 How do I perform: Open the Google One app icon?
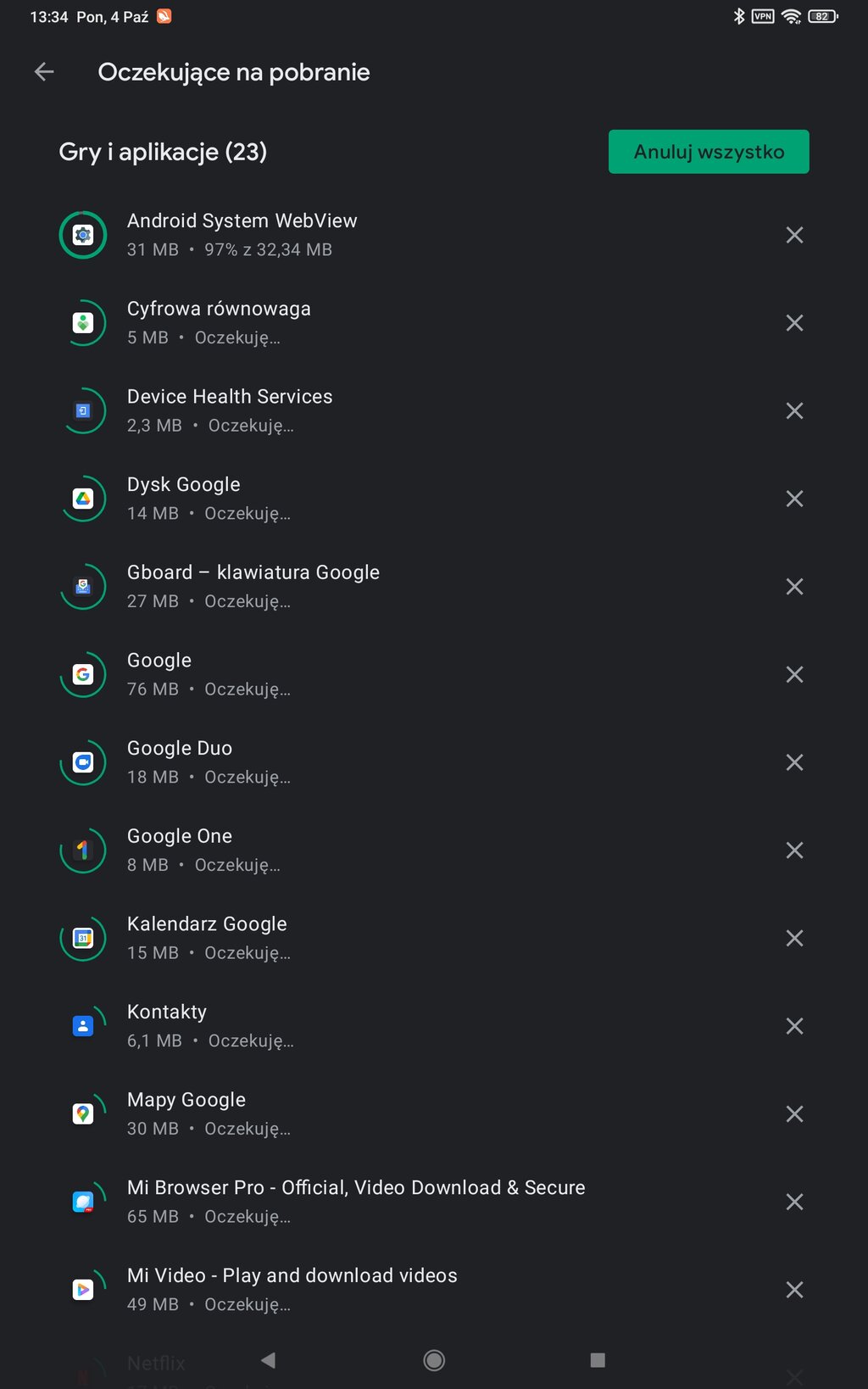click(x=83, y=851)
